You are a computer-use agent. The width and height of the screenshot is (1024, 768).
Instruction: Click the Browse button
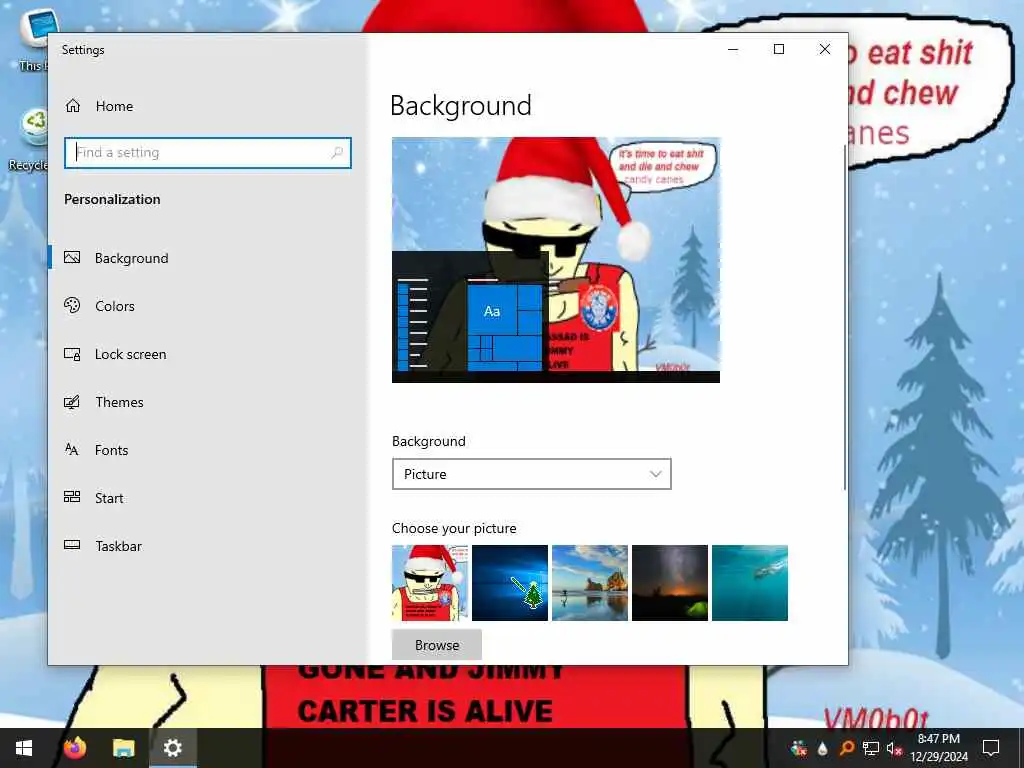[x=437, y=645]
